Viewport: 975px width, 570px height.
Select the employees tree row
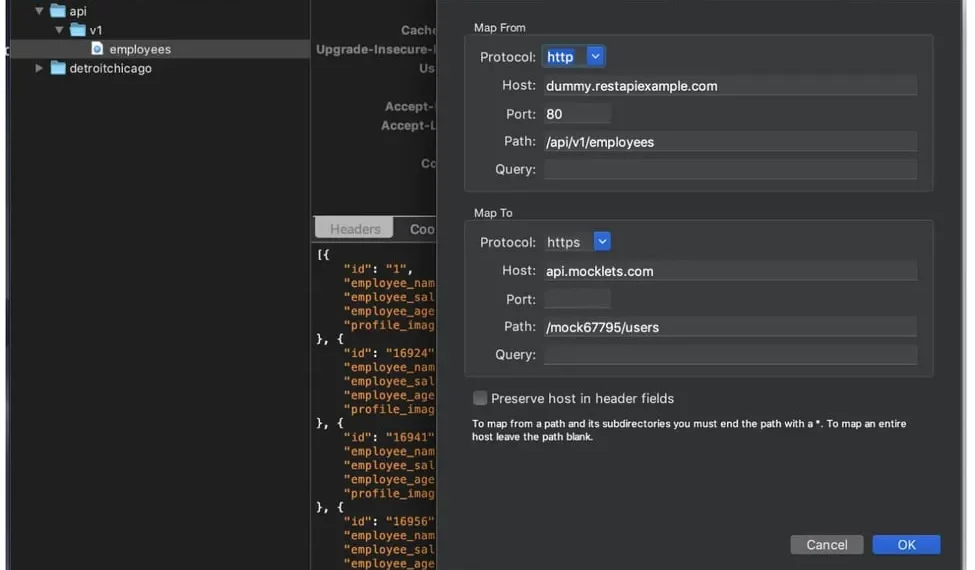point(160,49)
